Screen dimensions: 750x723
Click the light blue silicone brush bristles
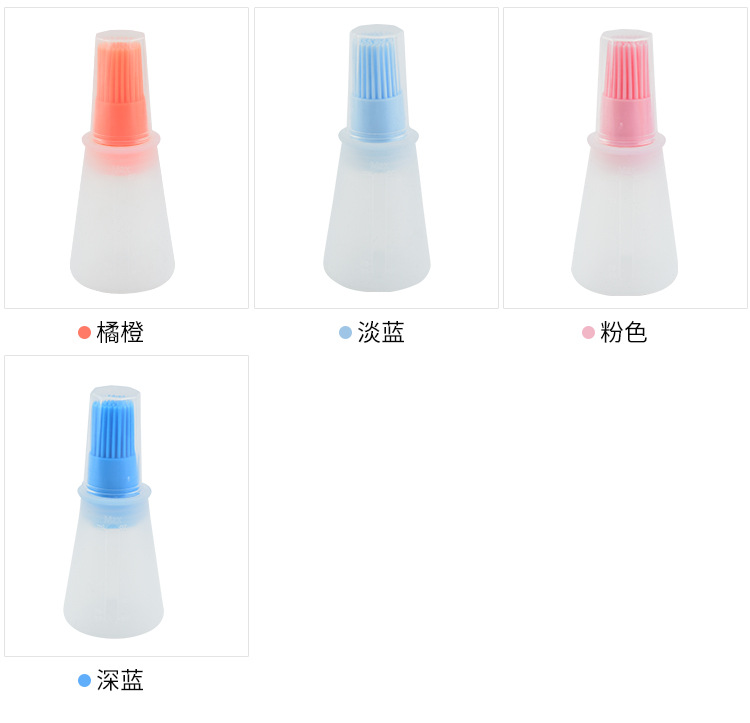click(x=377, y=68)
